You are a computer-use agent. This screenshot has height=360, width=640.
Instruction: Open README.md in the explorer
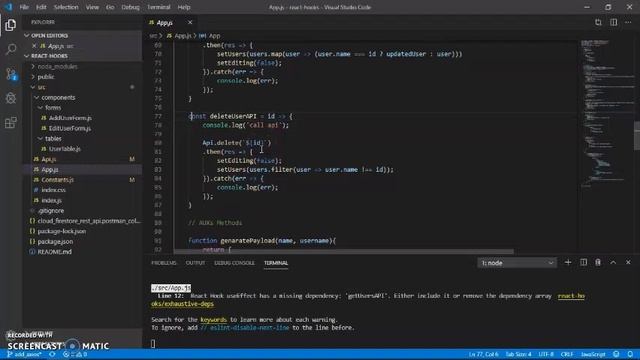[54, 252]
